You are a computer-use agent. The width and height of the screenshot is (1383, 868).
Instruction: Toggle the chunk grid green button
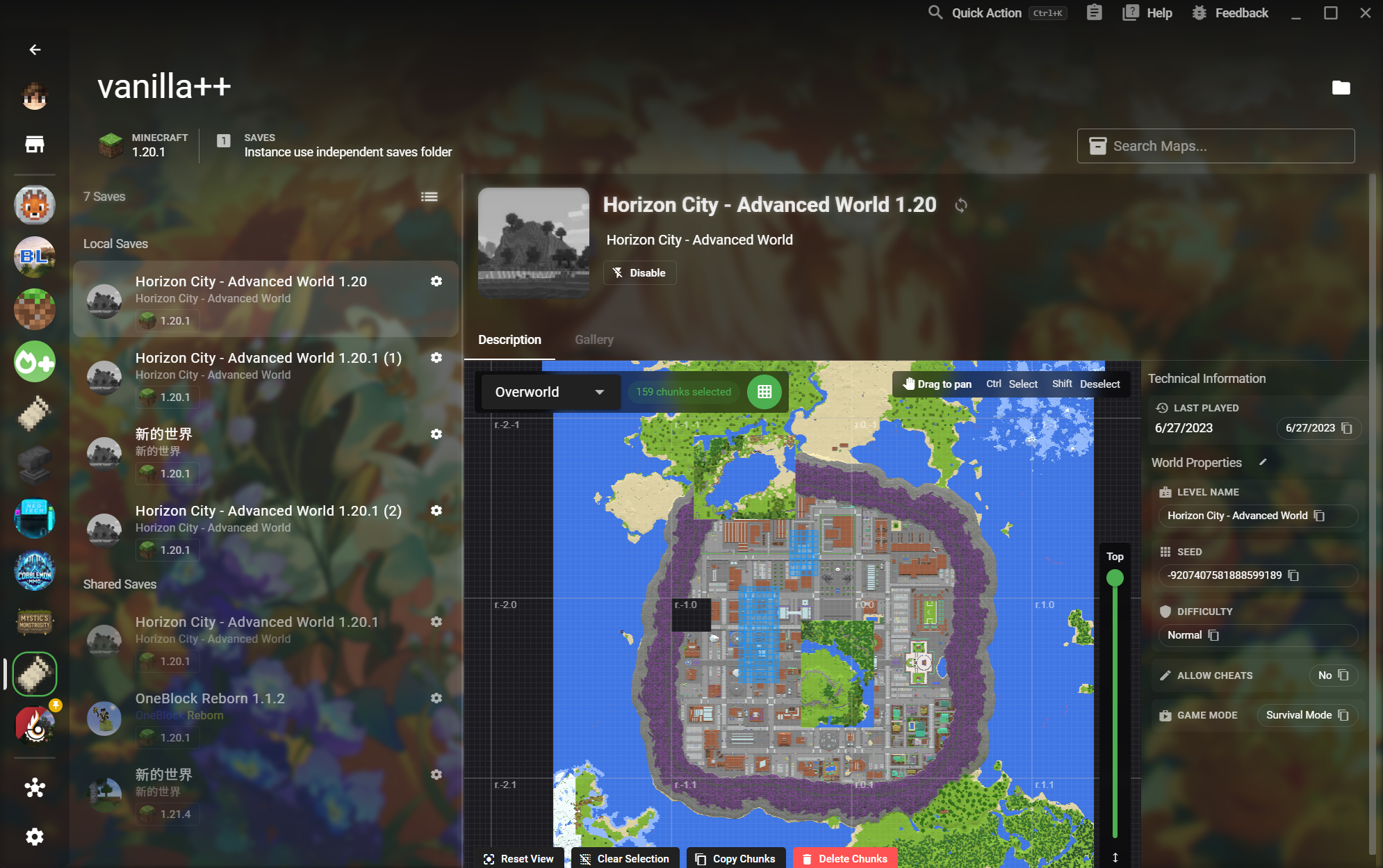(x=764, y=392)
